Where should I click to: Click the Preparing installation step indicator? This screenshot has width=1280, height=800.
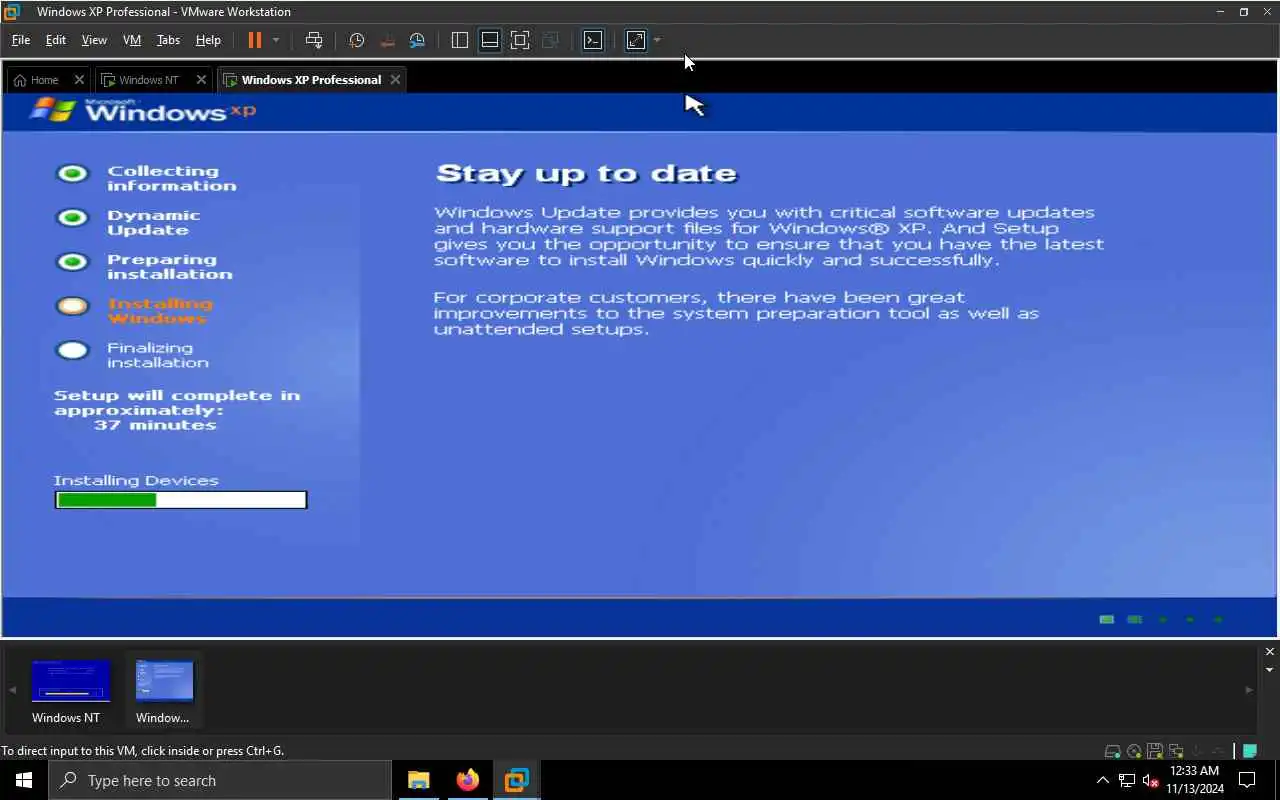(72, 262)
